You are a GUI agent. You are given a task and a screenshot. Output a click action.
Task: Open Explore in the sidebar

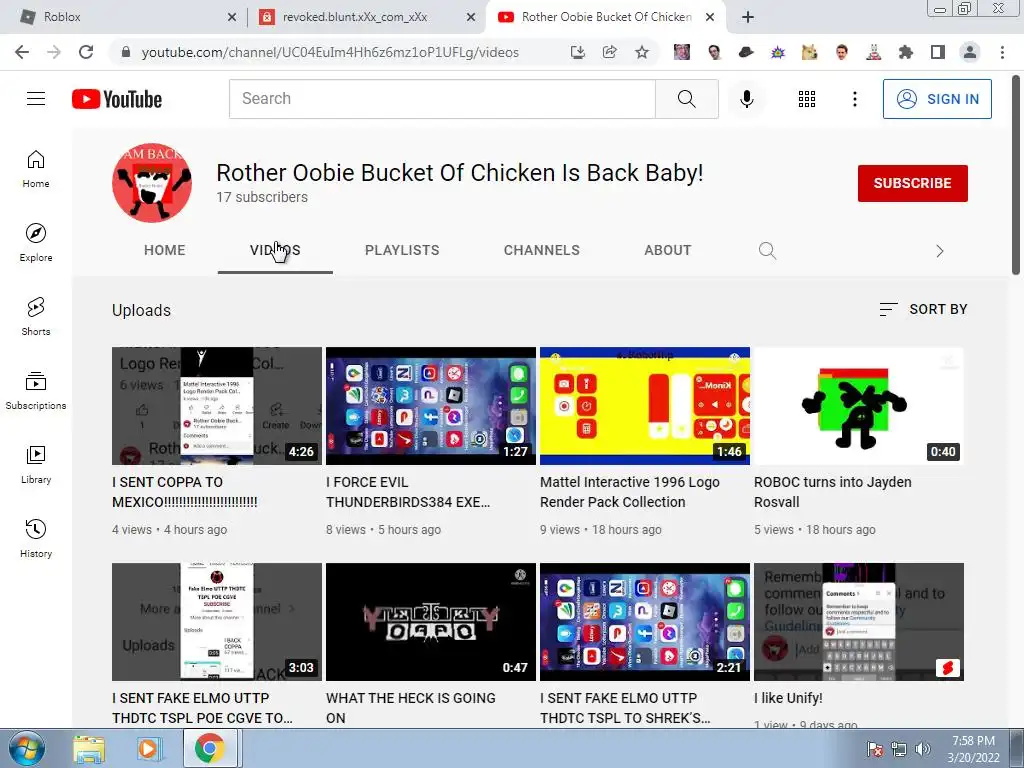click(36, 243)
